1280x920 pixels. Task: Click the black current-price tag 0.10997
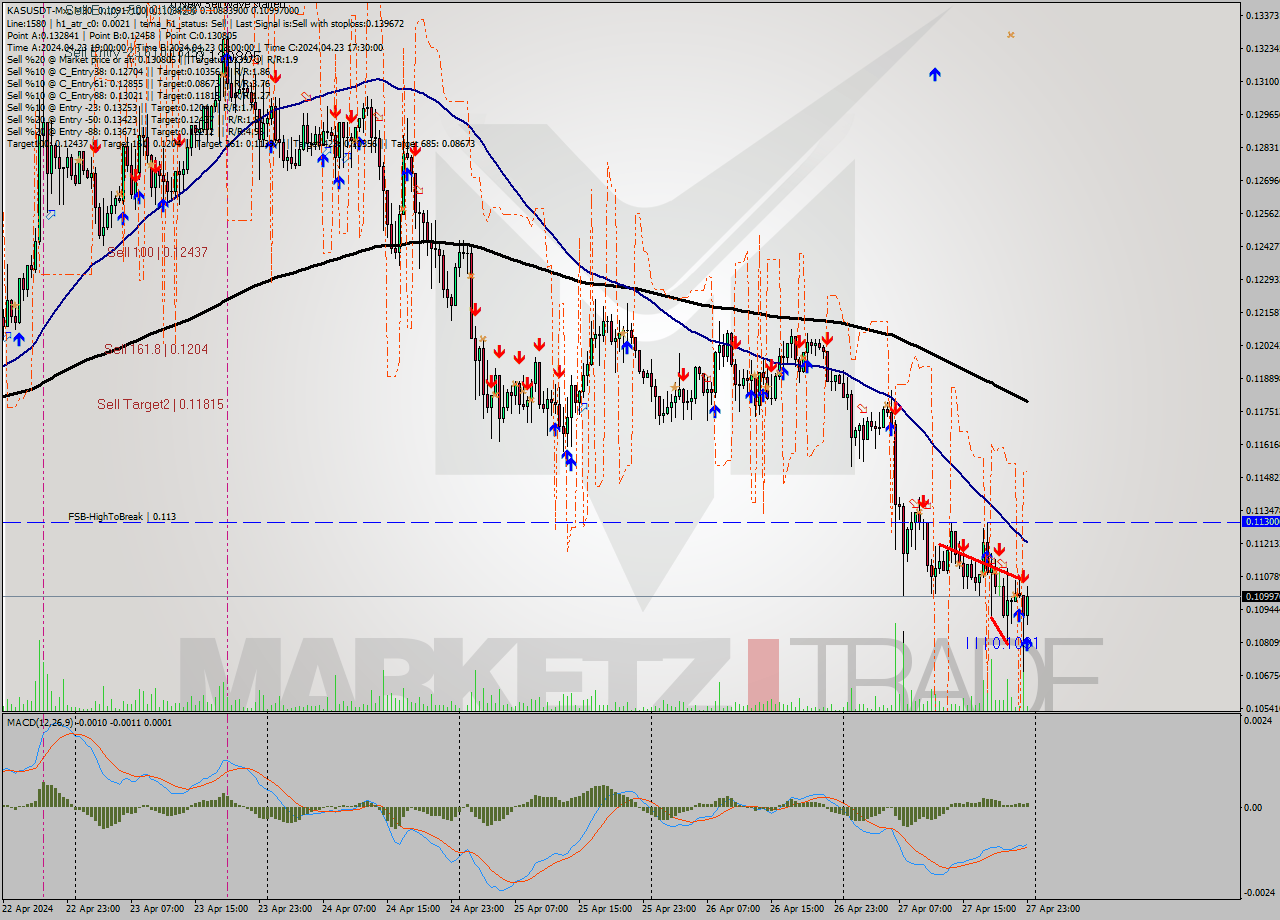(1259, 596)
